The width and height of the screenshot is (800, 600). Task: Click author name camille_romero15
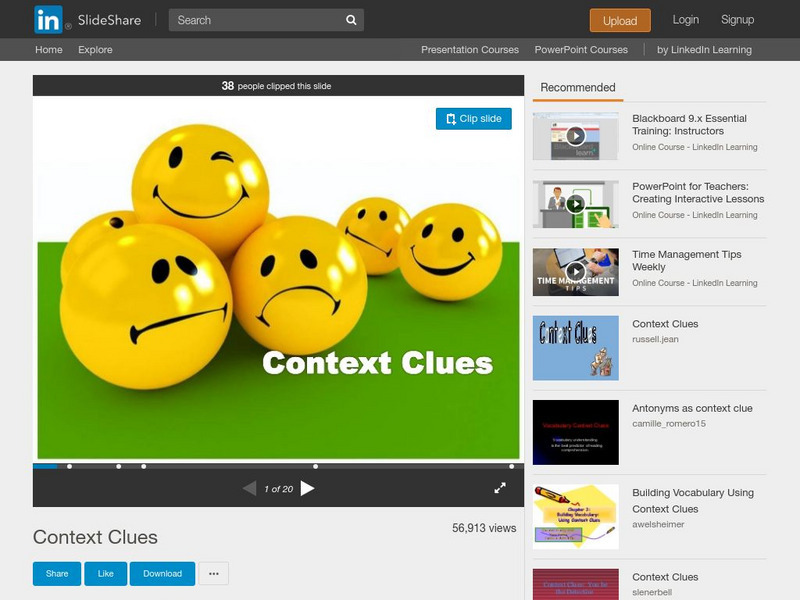coord(669,423)
